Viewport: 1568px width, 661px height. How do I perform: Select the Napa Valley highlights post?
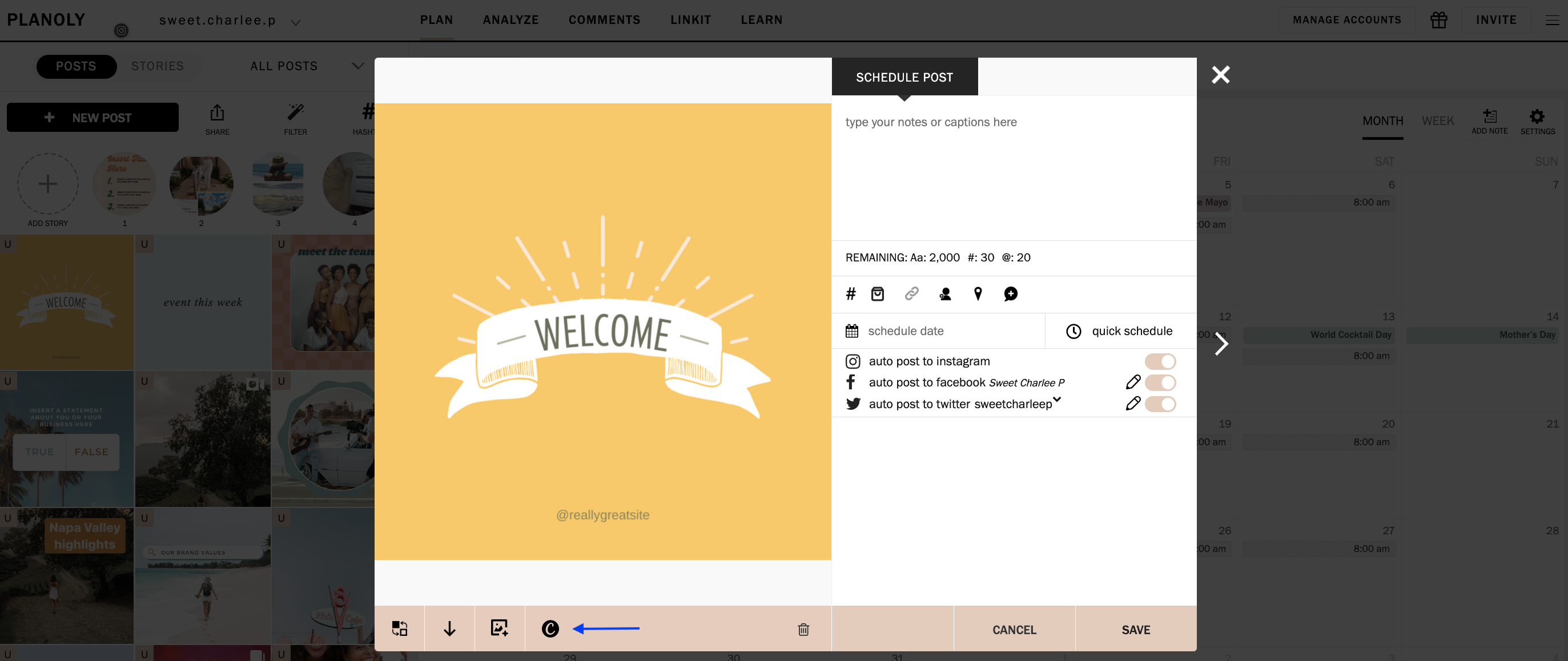pyautogui.click(x=66, y=575)
